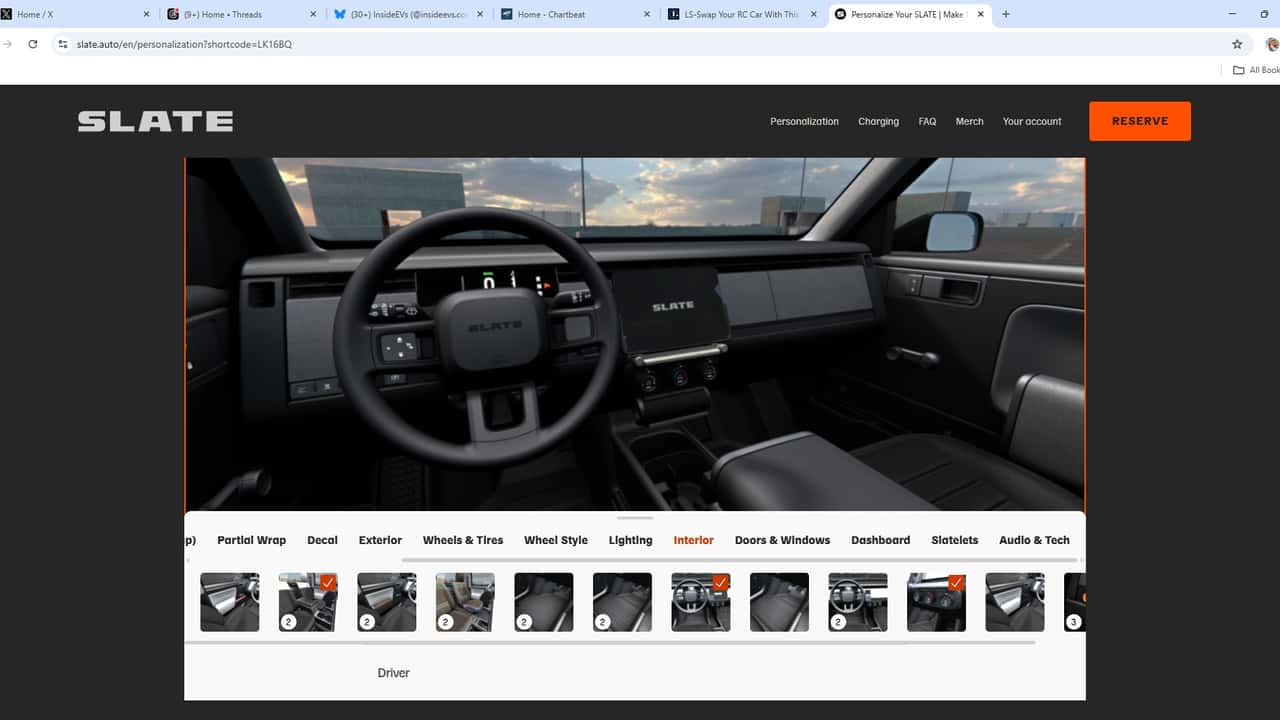
Task: Go to Your account page
Action: (x=1032, y=121)
